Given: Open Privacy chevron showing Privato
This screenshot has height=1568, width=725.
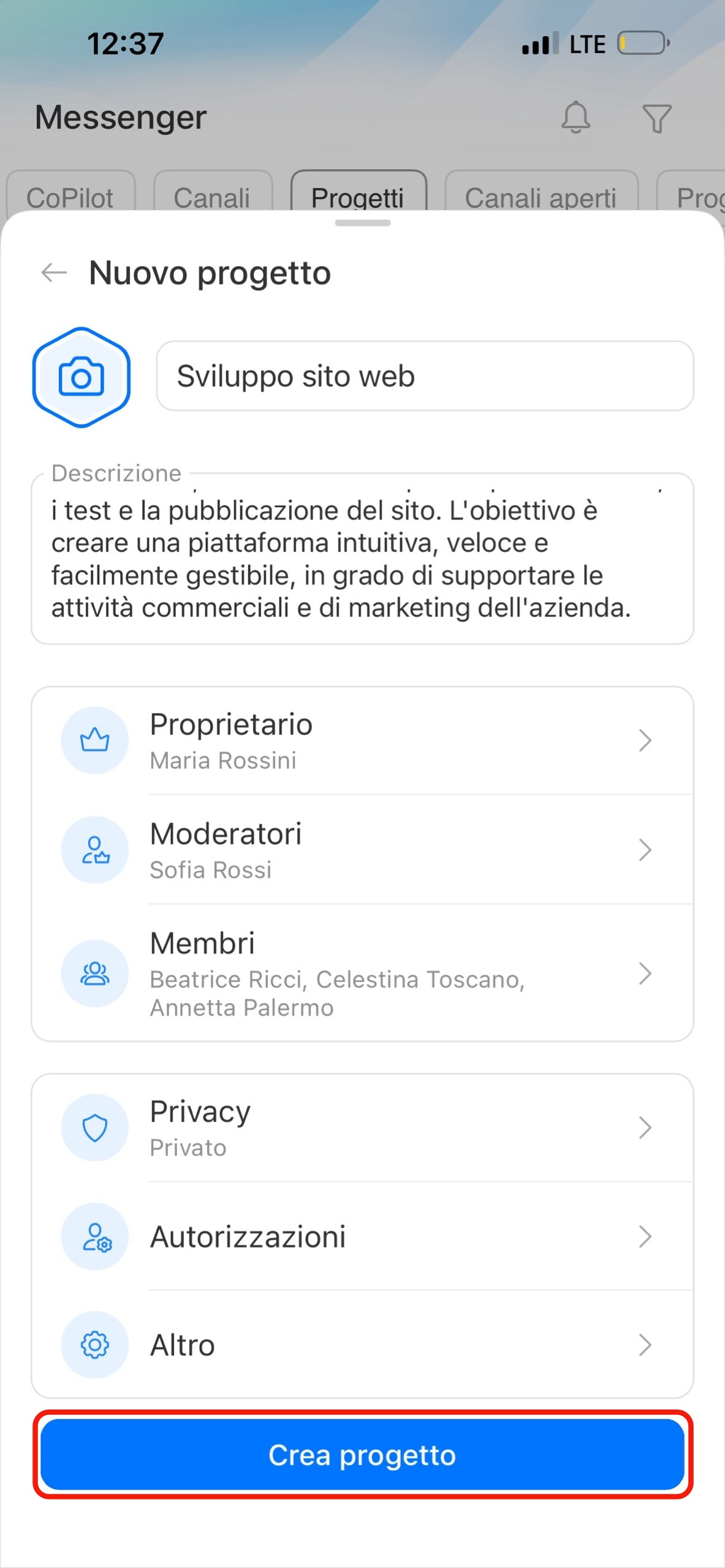Looking at the screenshot, I should click(645, 1128).
